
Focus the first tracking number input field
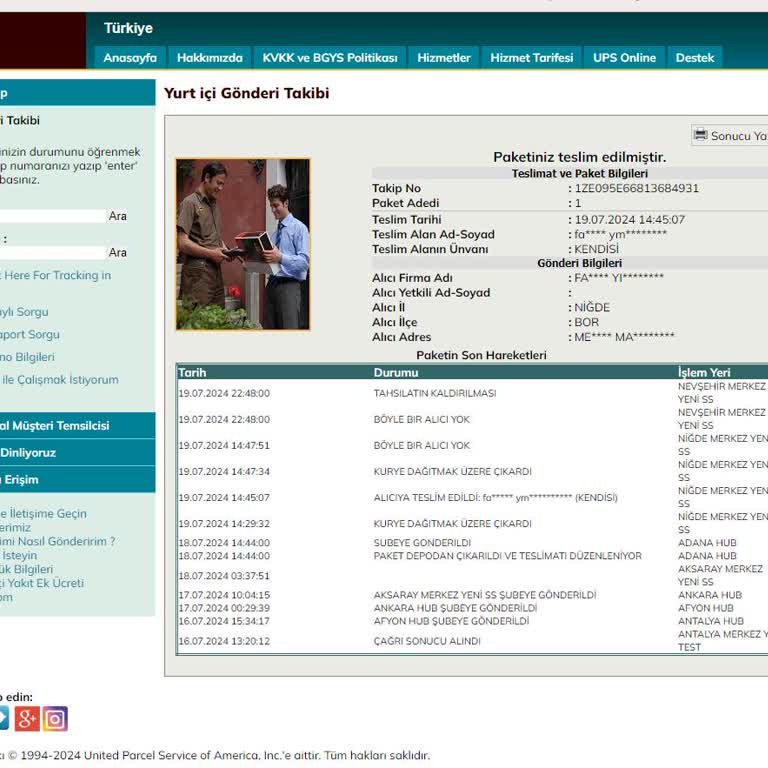(x=52, y=216)
